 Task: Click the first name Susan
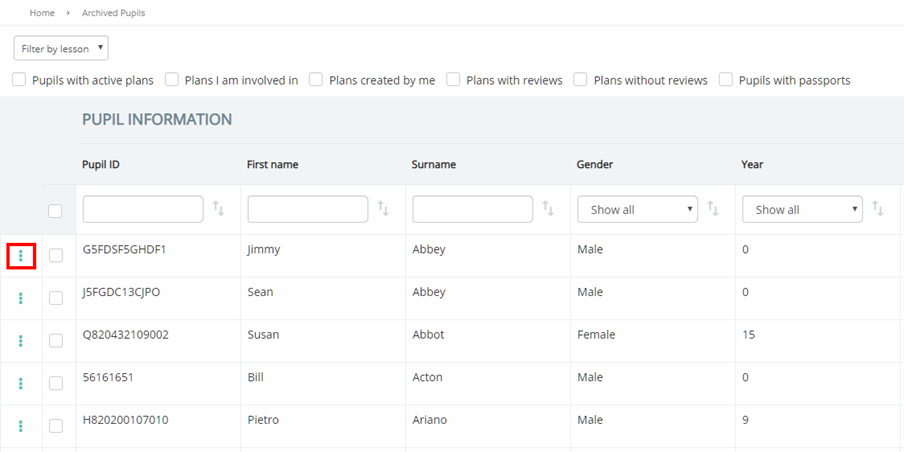(x=263, y=335)
